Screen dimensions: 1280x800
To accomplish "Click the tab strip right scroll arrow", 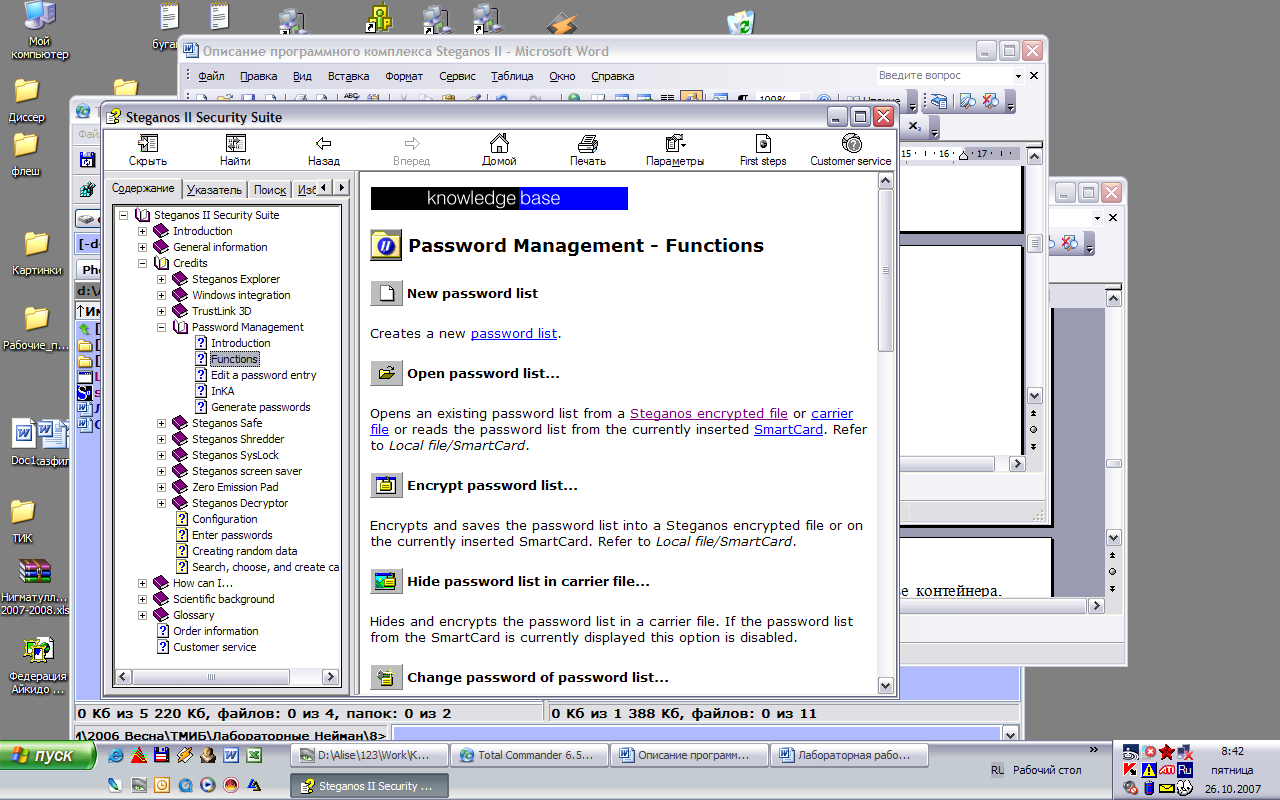I will [x=341, y=187].
